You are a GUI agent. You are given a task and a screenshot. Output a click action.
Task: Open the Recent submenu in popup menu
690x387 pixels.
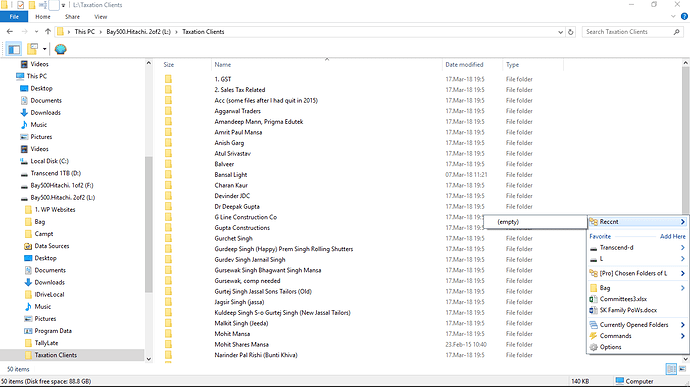click(x=638, y=222)
